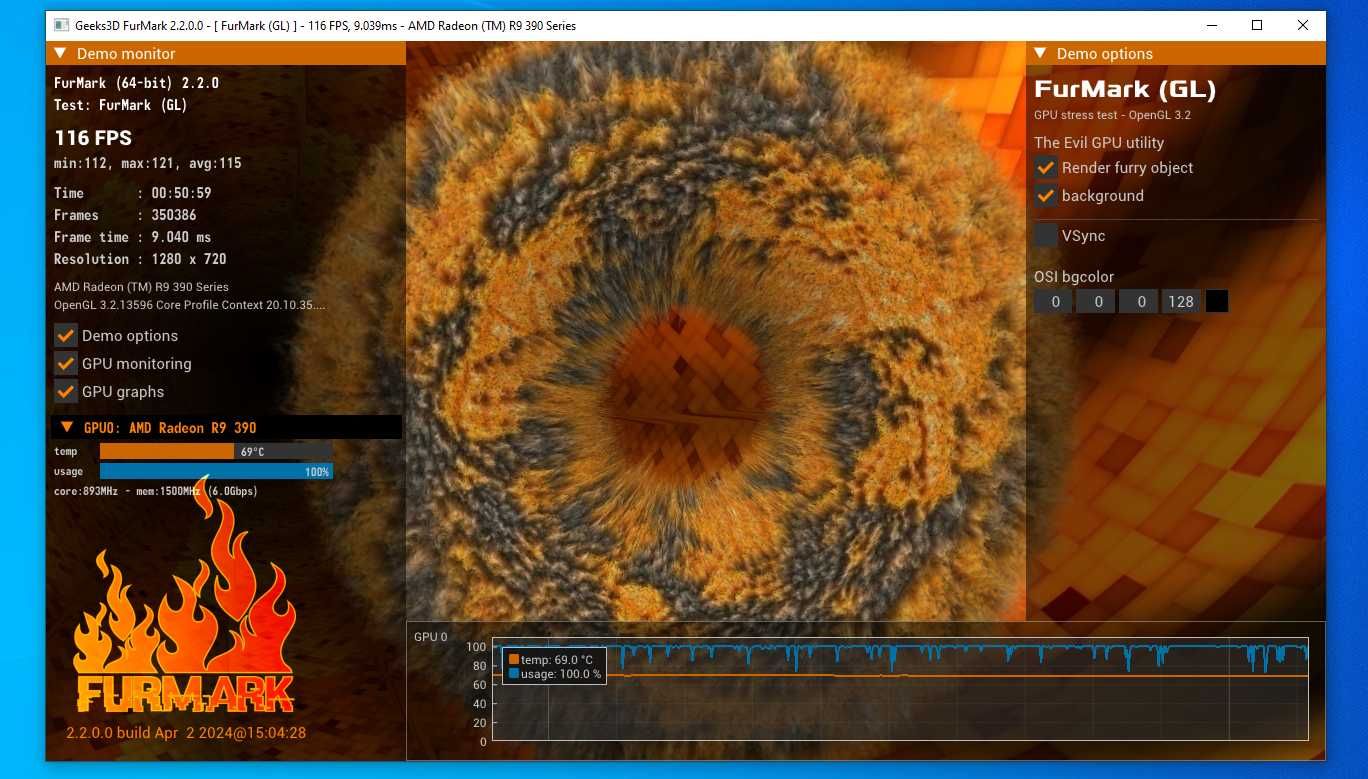Click the Time 00:50:59 row
Viewport: 1368px width, 779px height.
tap(133, 193)
